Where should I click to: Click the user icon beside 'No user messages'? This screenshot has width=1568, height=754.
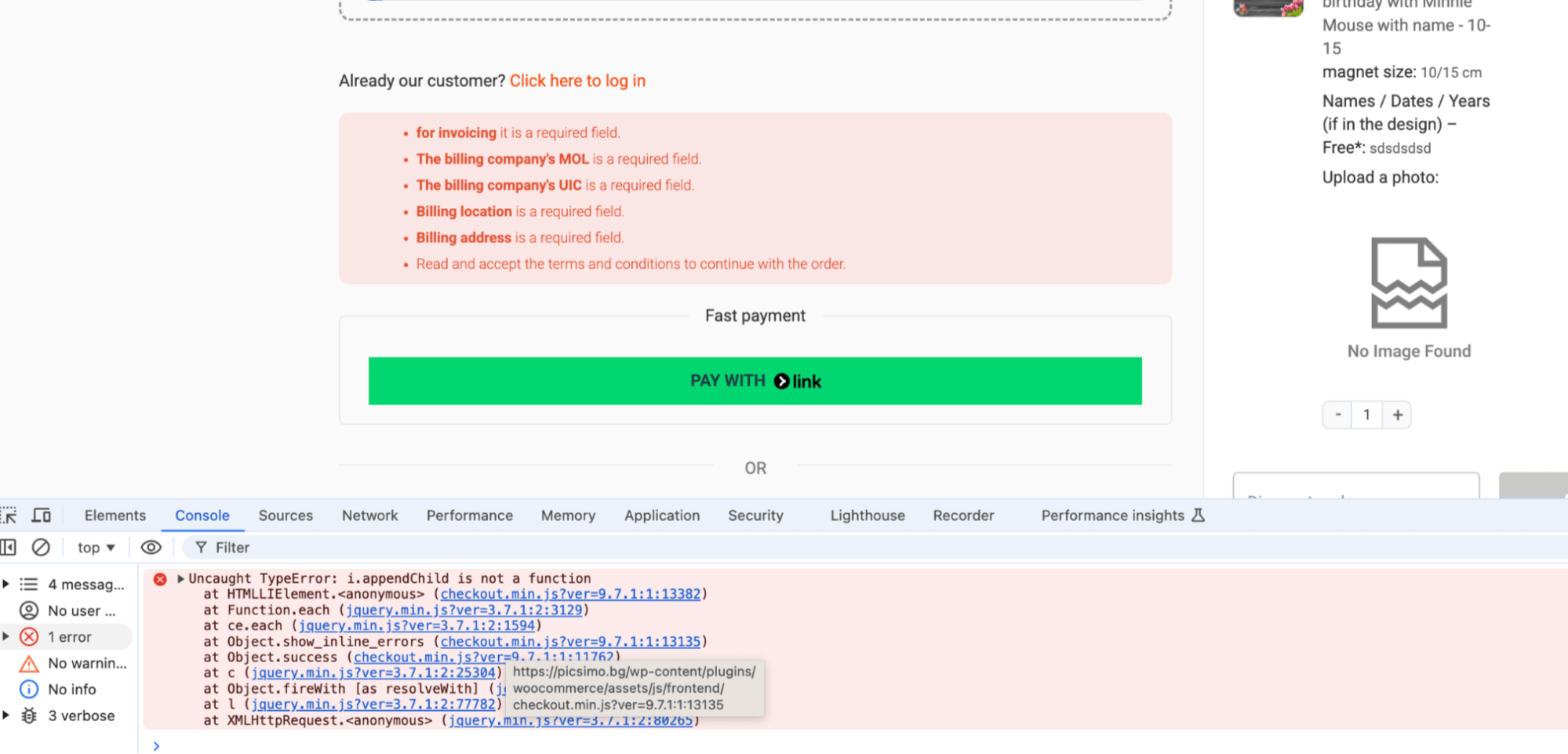coord(29,610)
